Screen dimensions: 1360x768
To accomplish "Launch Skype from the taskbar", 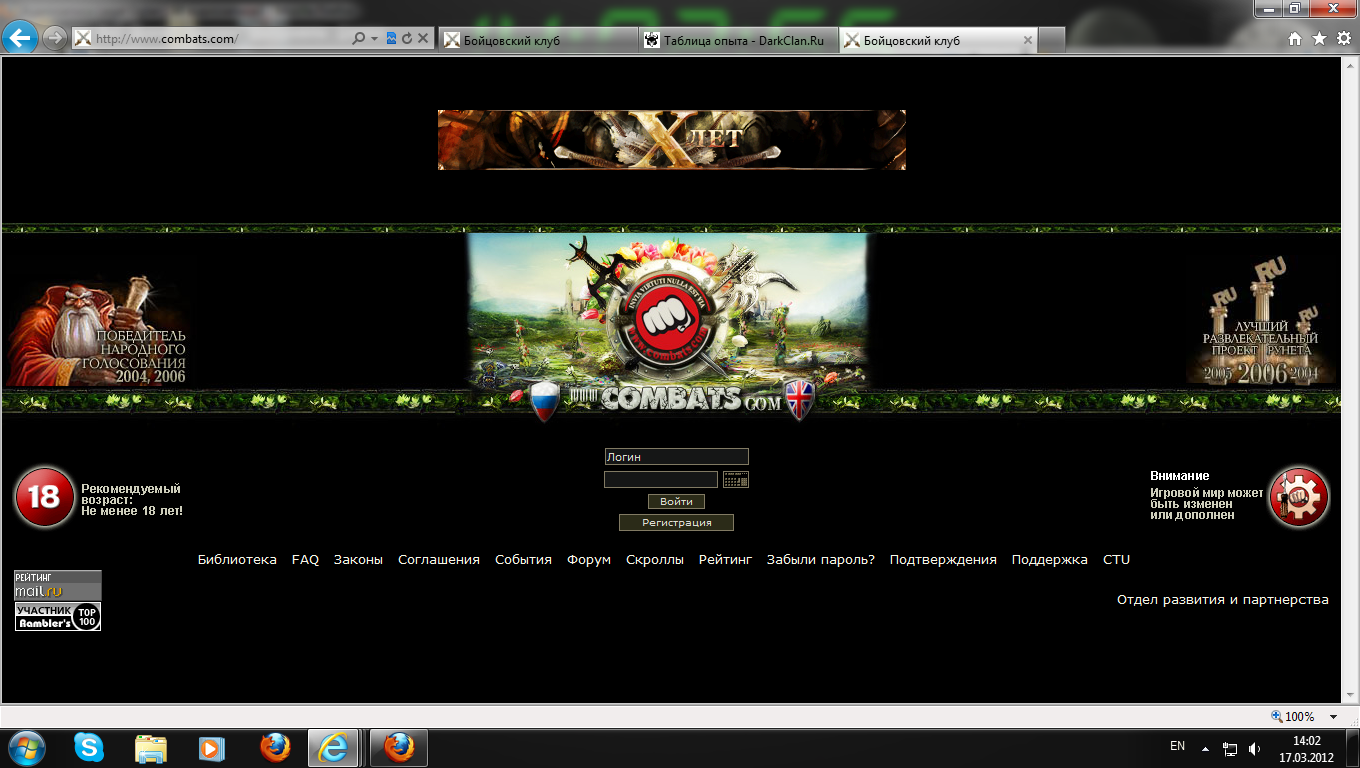I will point(88,747).
